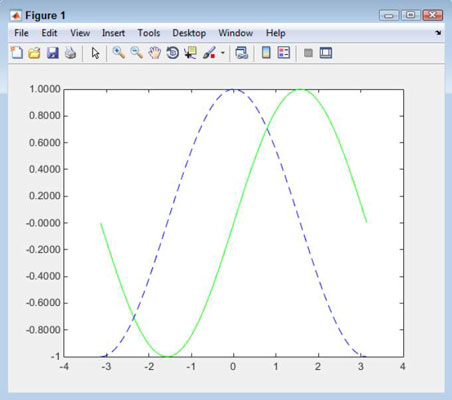
Task: Close the Figure 1 window
Action: (x=433, y=15)
